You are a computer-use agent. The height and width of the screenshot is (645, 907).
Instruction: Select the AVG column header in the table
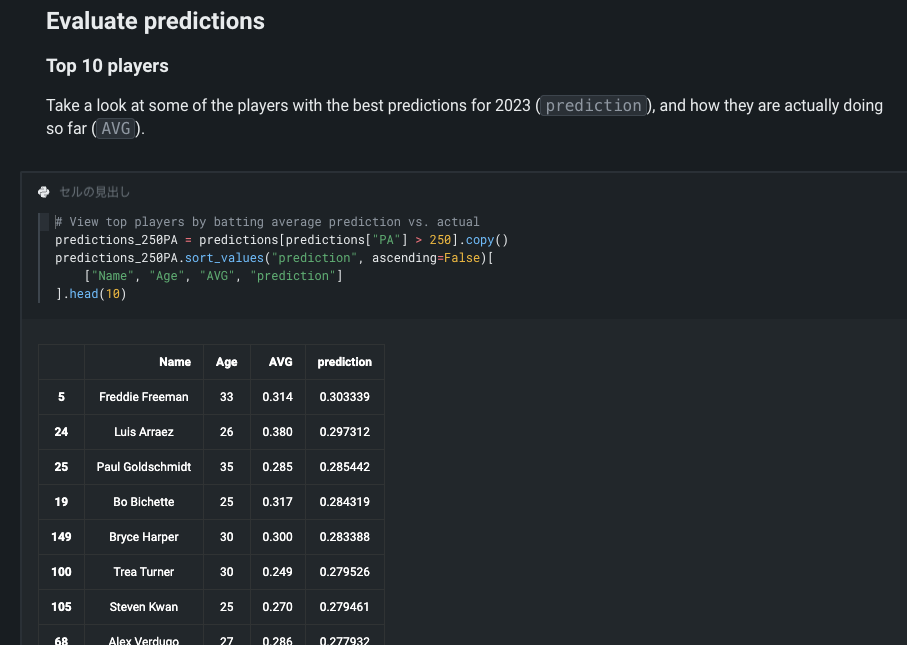click(x=280, y=362)
